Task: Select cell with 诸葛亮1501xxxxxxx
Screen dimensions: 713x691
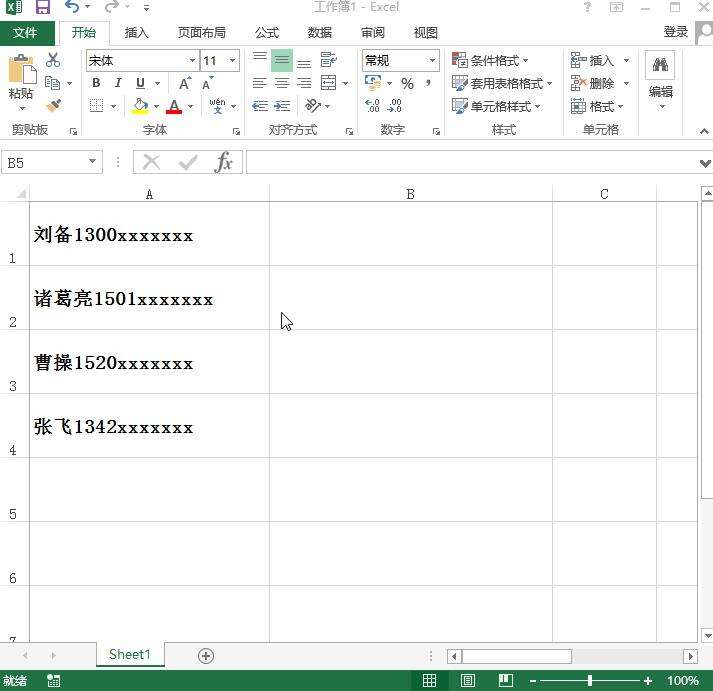Action: (x=149, y=298)
